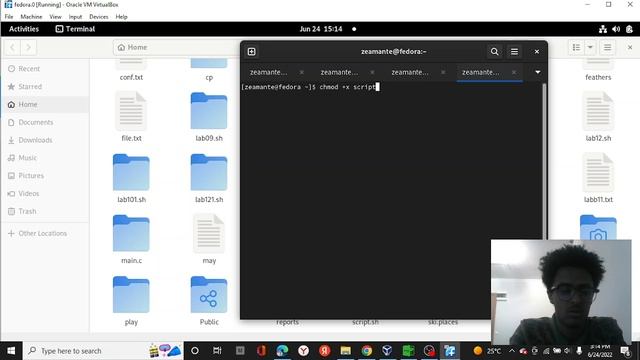640x360 pixels.
Task: Click the terminal command line input
Action: pos(311,87)
